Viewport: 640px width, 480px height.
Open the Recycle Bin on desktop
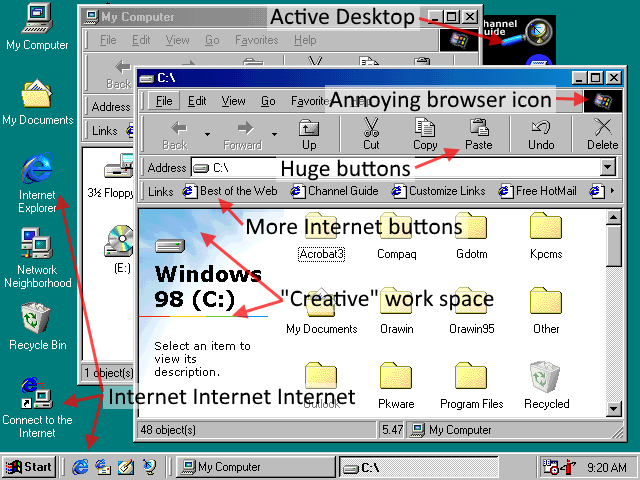[37, 327]
